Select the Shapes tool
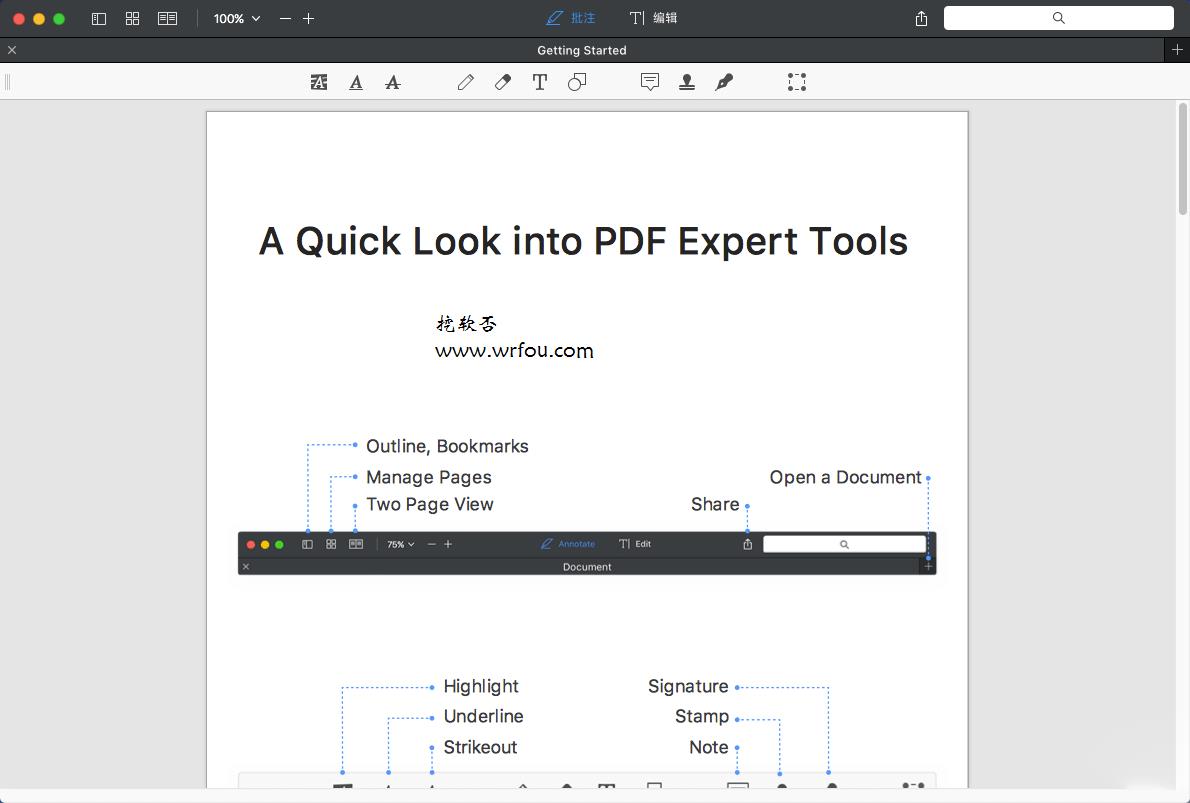This screenshot has width=1190, height=803. 577,83
